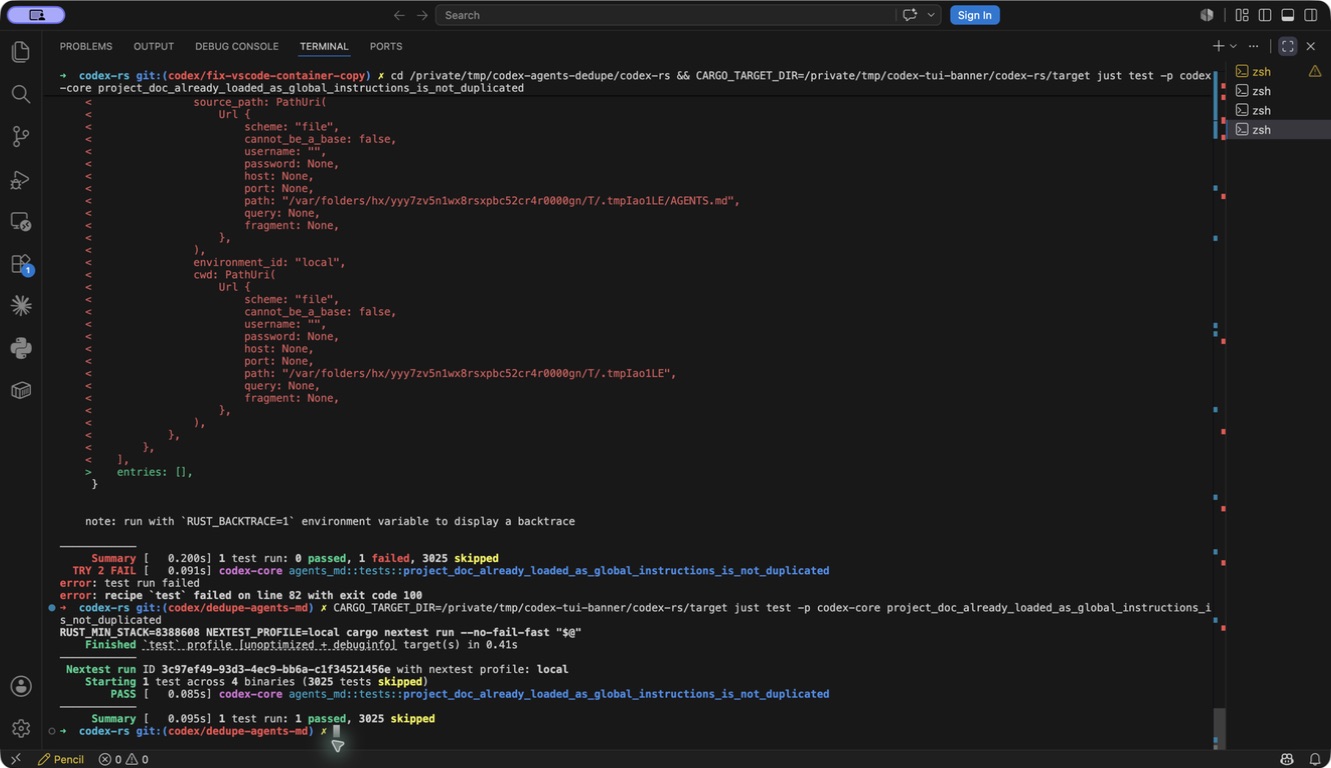Click the PASS test result line
The width and height of the screenshot is (1331, 768).
tap(469, 694)
